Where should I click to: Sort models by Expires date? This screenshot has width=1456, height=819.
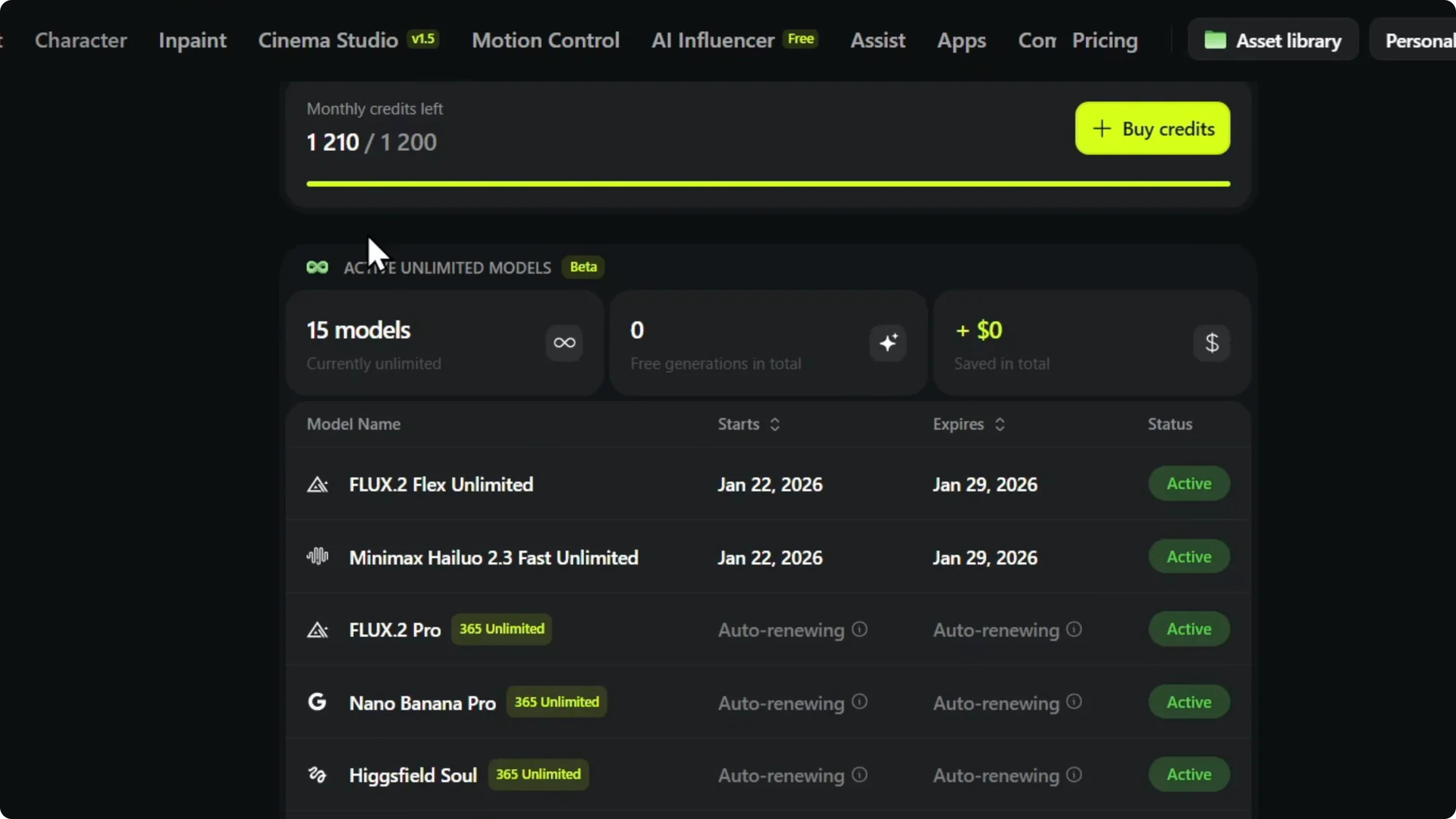click(x=999, y=424)
